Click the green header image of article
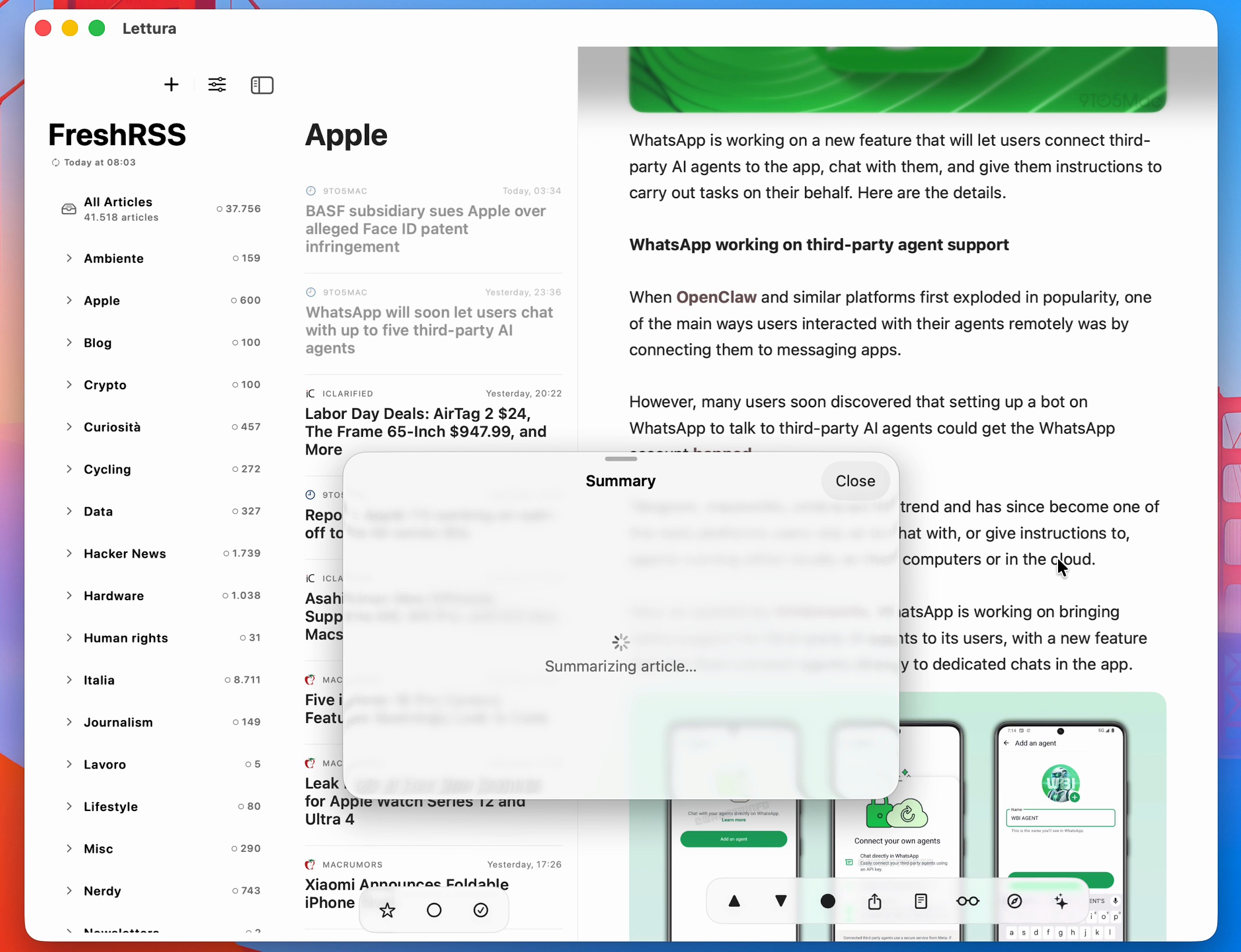 [897, 79]
